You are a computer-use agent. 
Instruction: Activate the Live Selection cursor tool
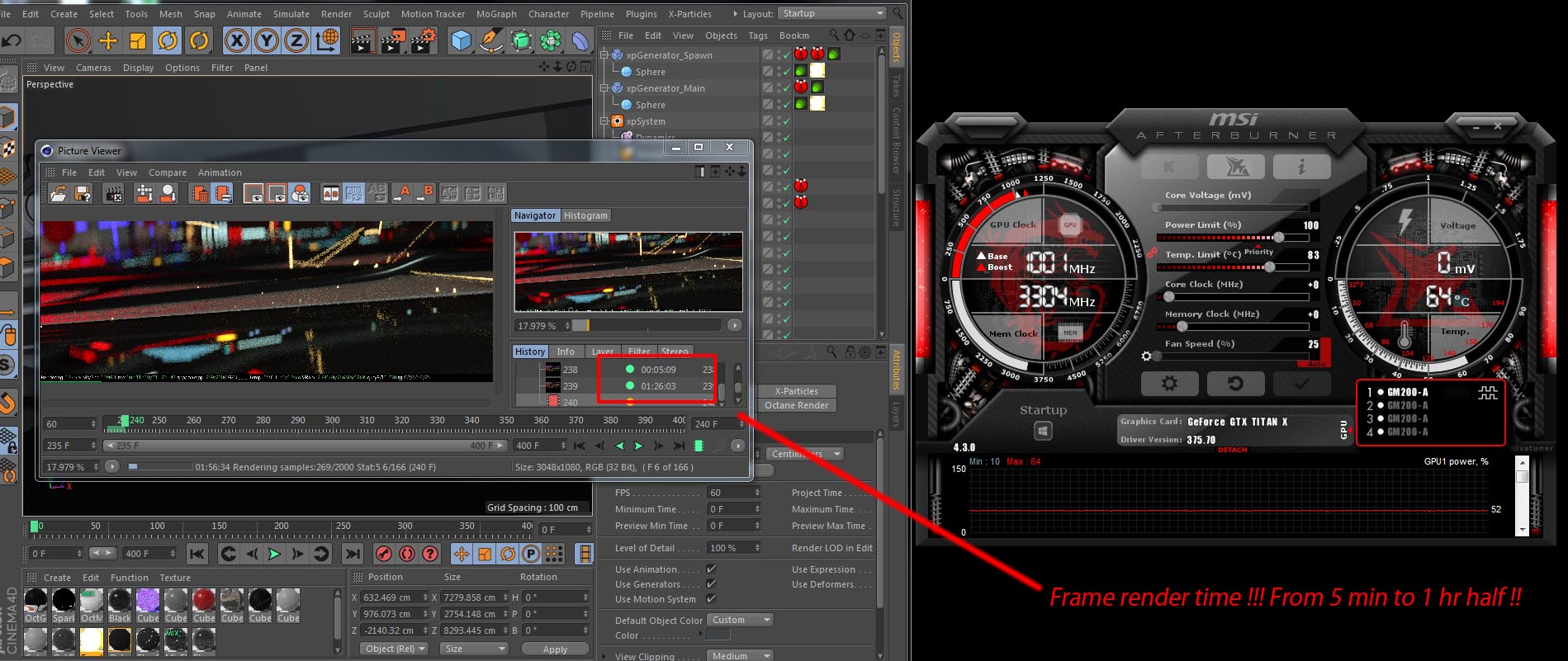(x=78, y=40)
